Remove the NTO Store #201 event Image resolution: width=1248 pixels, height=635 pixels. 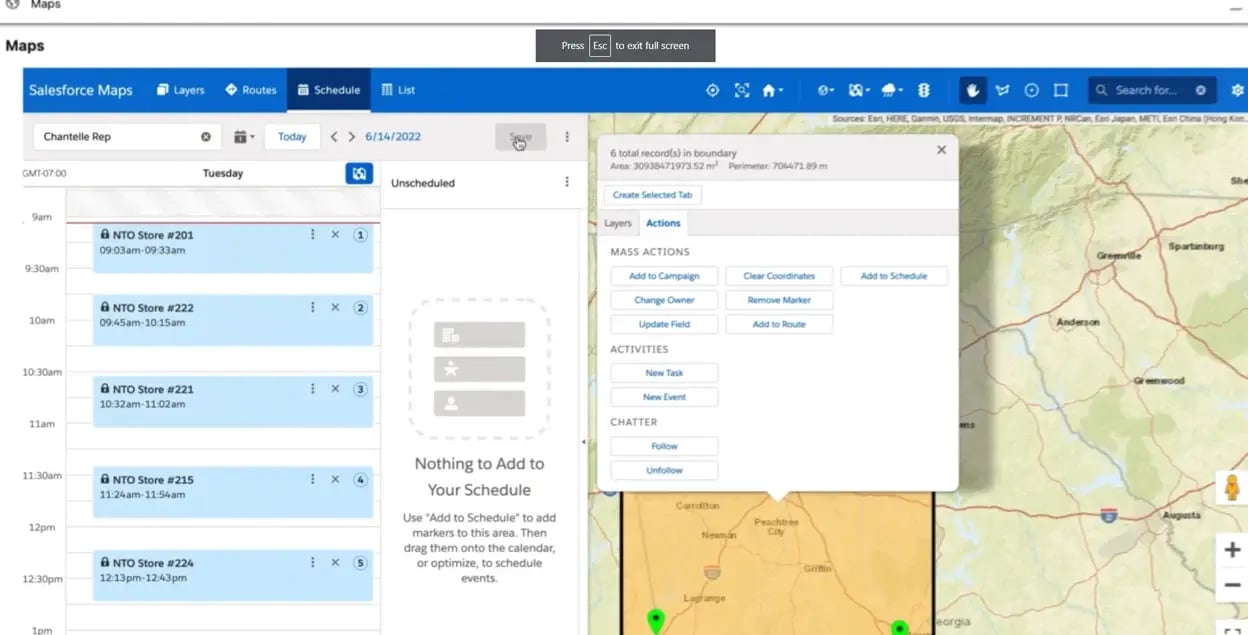click(x=335, y=235)
